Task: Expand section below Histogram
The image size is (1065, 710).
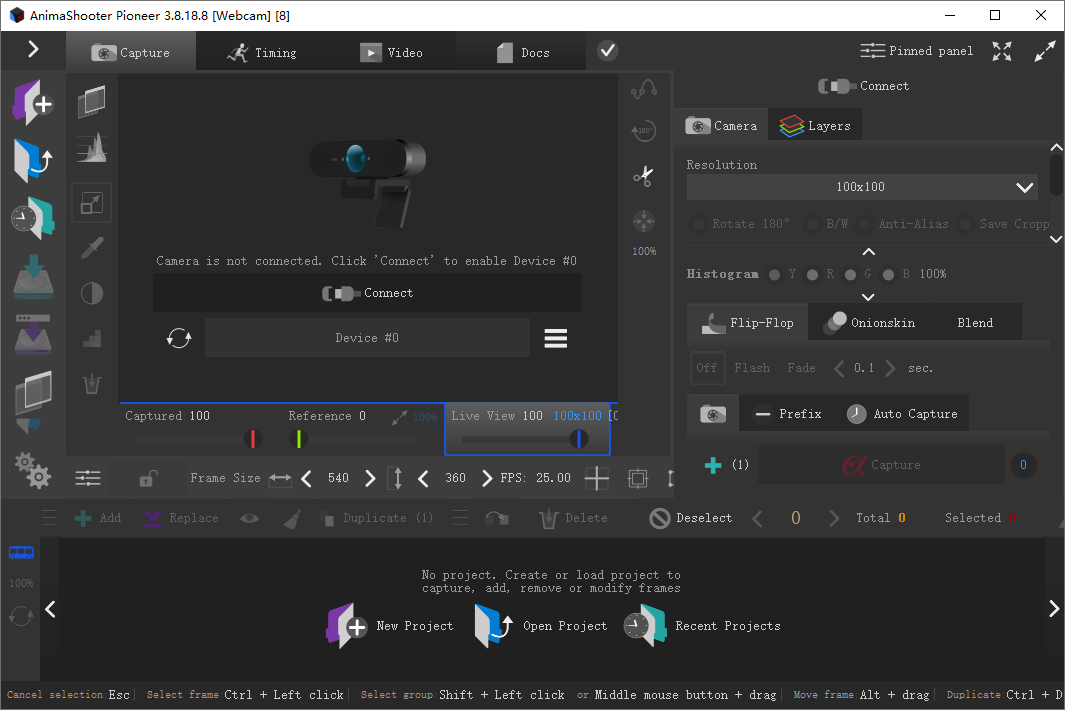Action: pos(868,297)
